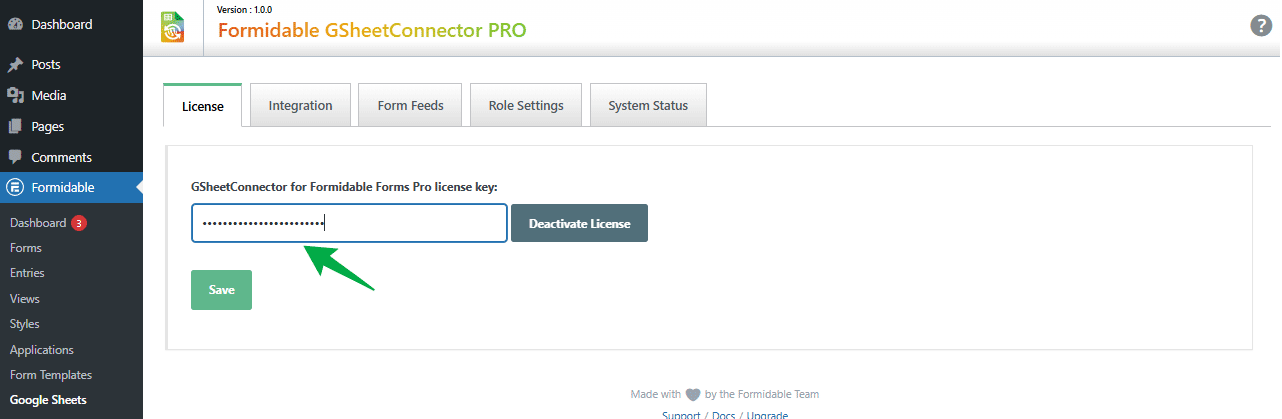Open the Form Feeds tab

click(410, 105)
